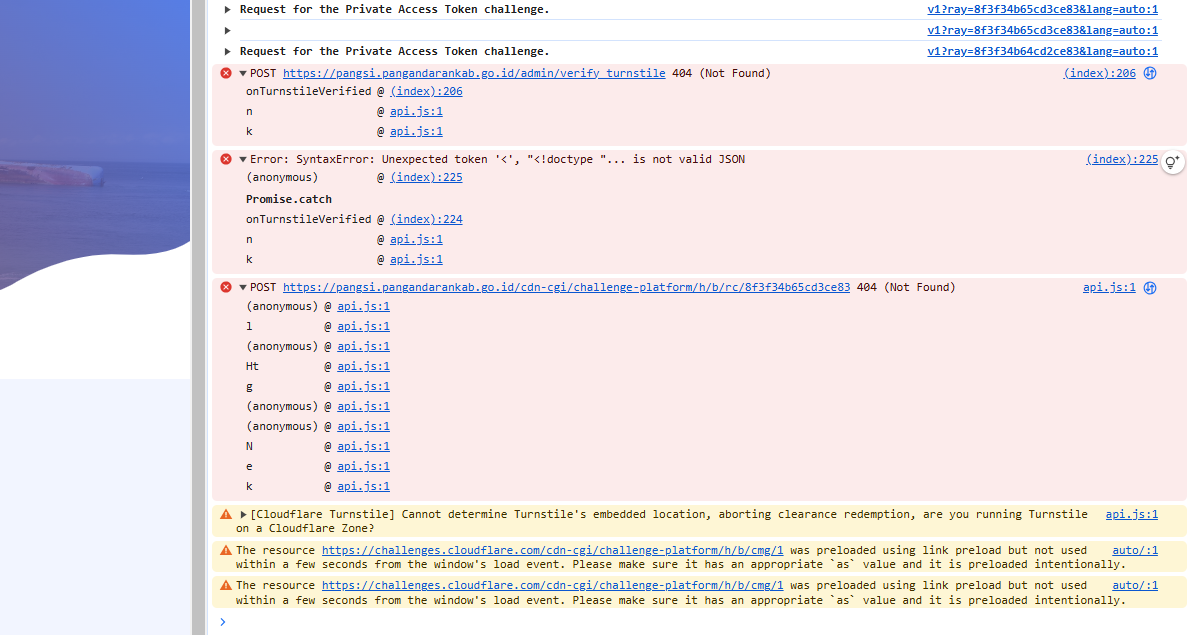Image resolution: width=1190 pixels, height=635 pixels.
Task: Click warning icon on Cloudflare Turnstile message
Action: pos(226,515)
